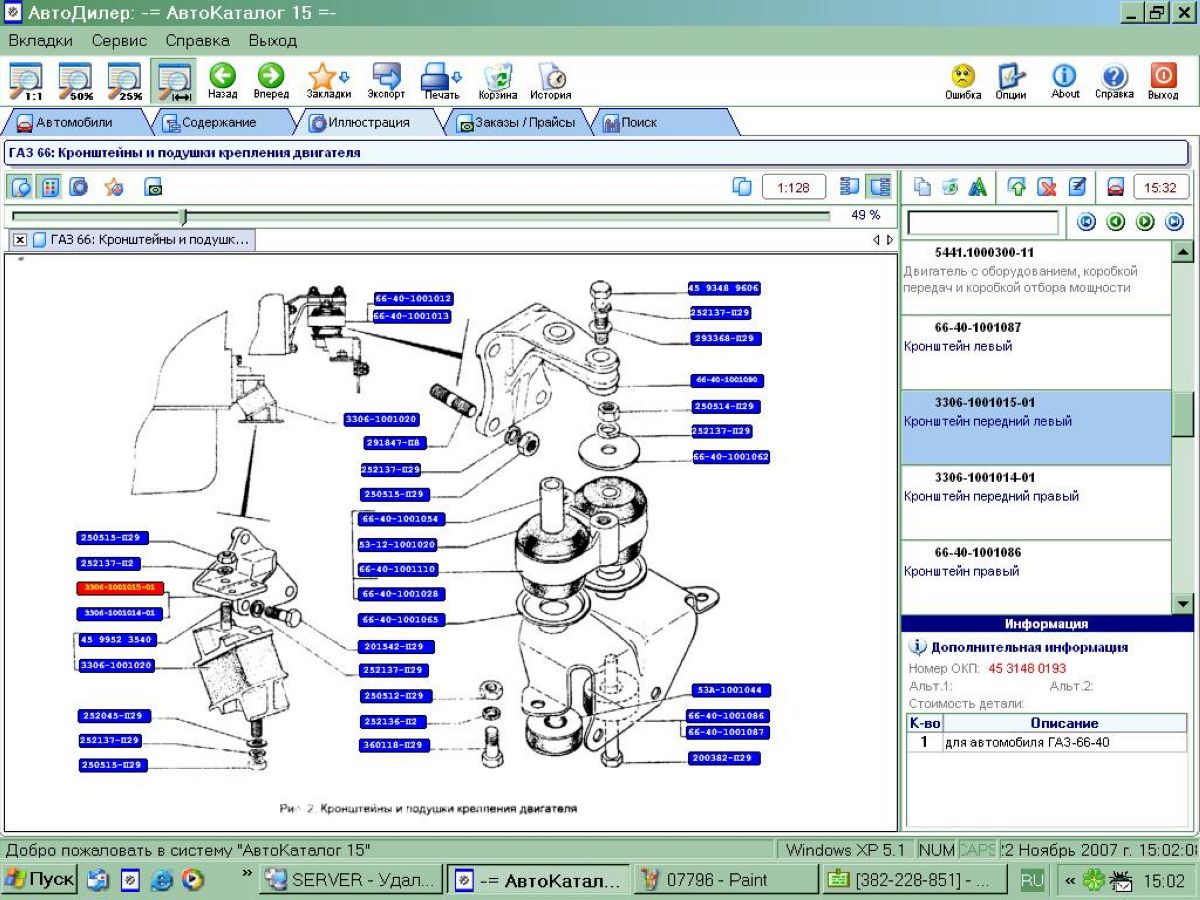
Task: Click the Закладки dropdown arrow
Action: [x=345, y=76]
